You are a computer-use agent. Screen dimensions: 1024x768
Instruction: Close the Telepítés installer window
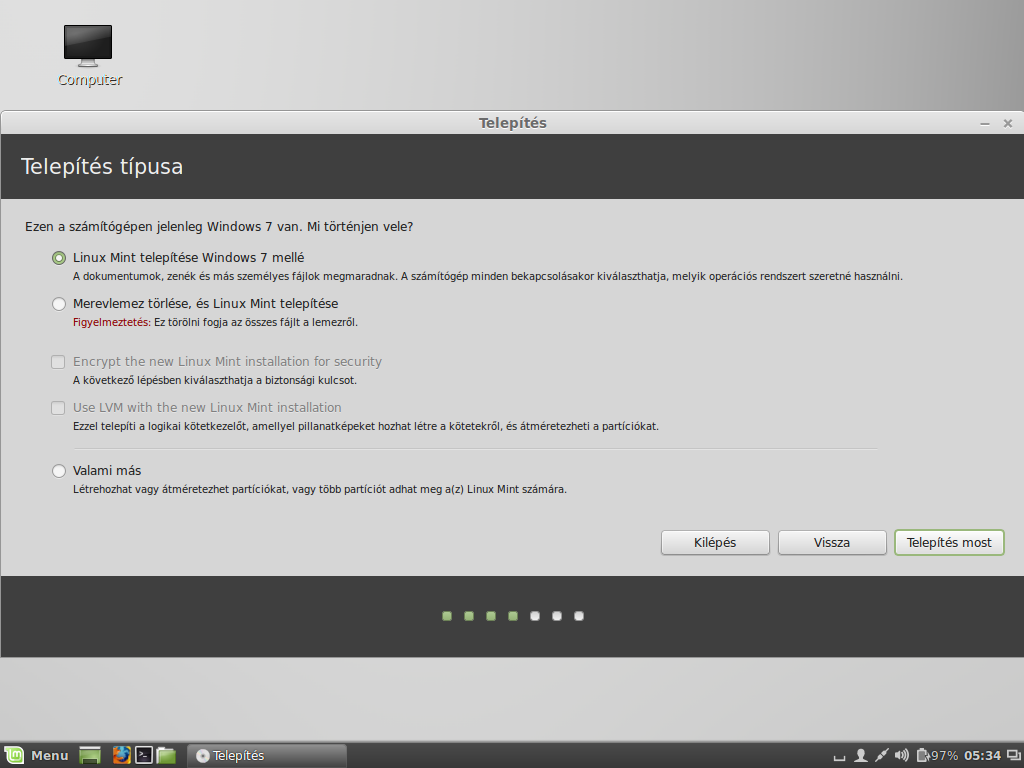coord(1008,123)
